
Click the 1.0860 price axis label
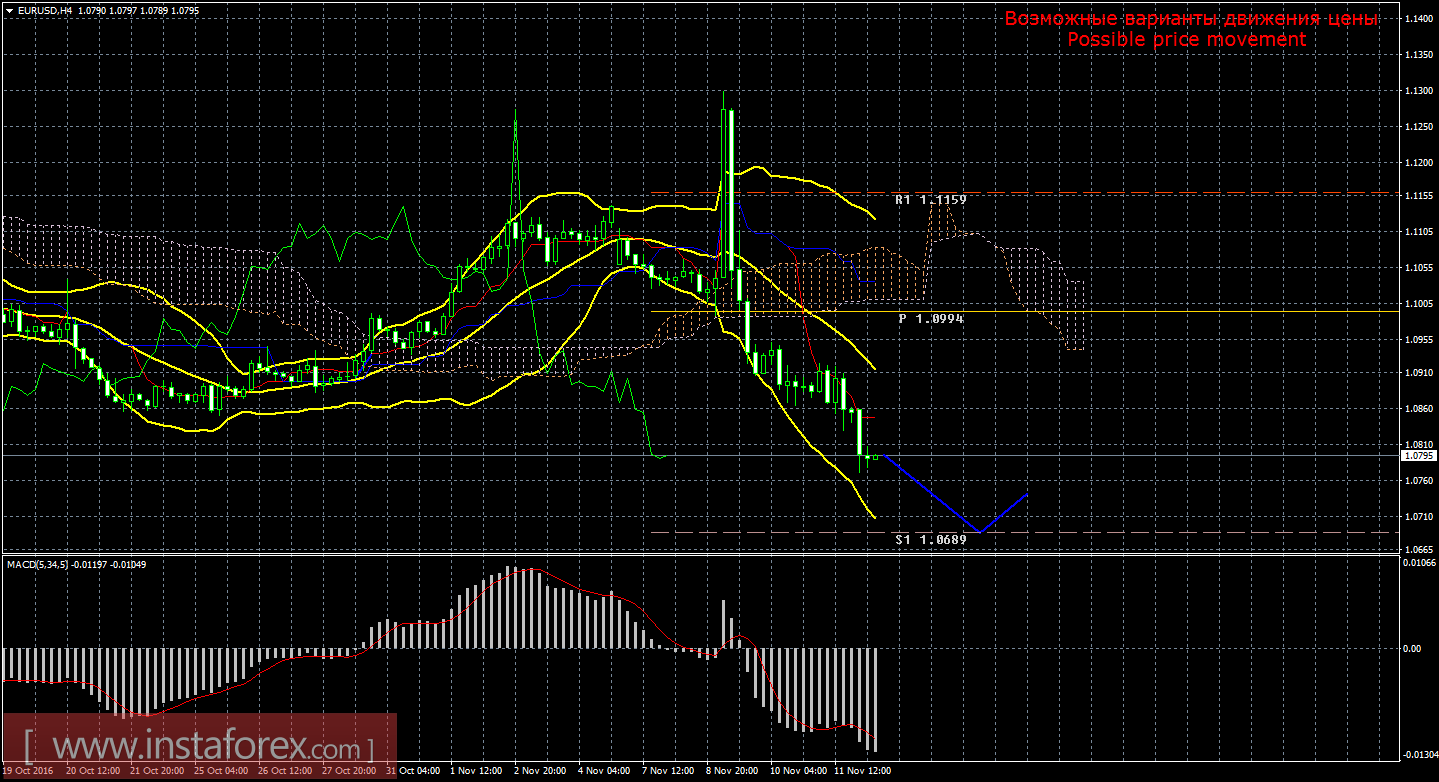point(1417,409)
